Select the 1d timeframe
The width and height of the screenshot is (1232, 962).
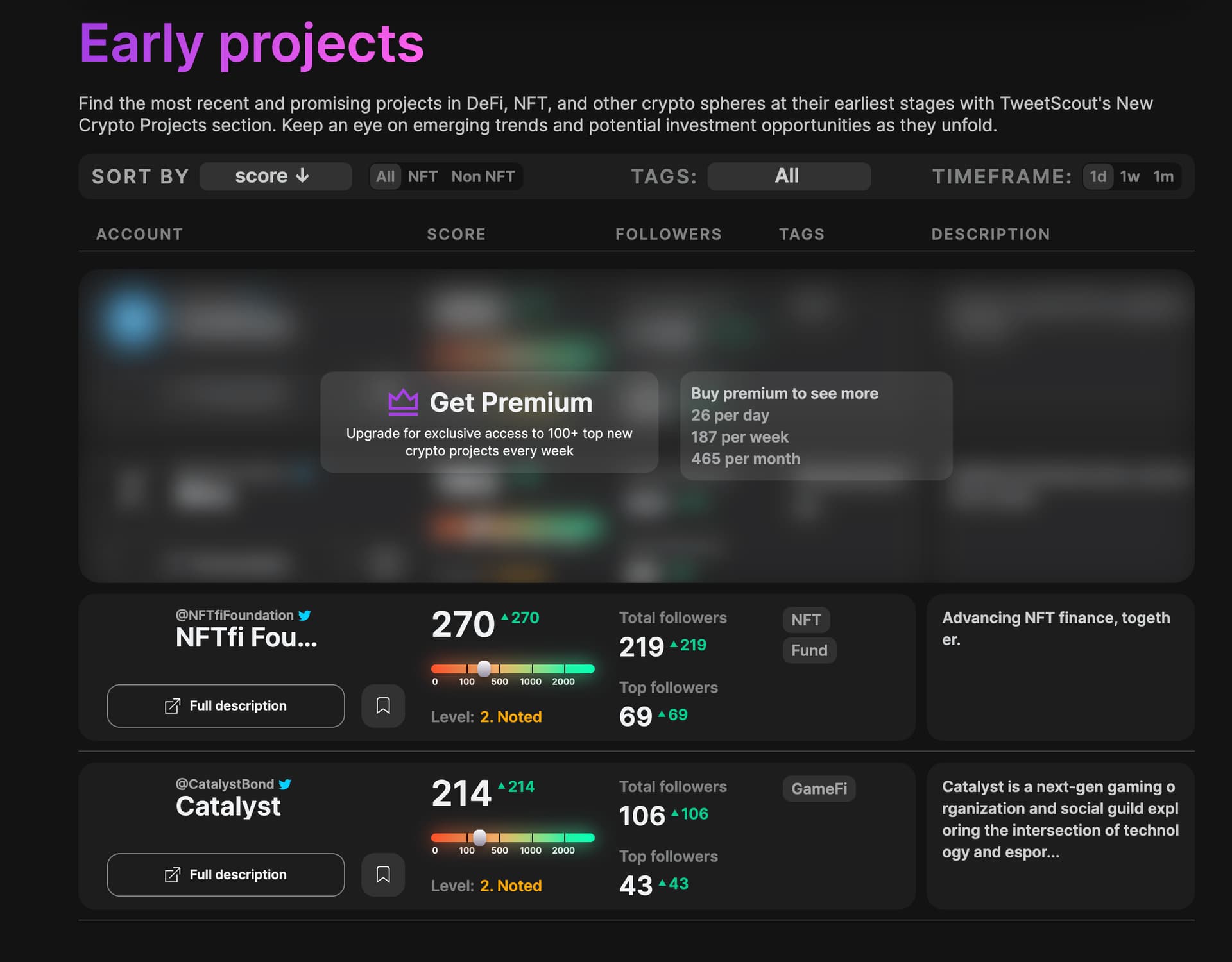click(1097, 176)
